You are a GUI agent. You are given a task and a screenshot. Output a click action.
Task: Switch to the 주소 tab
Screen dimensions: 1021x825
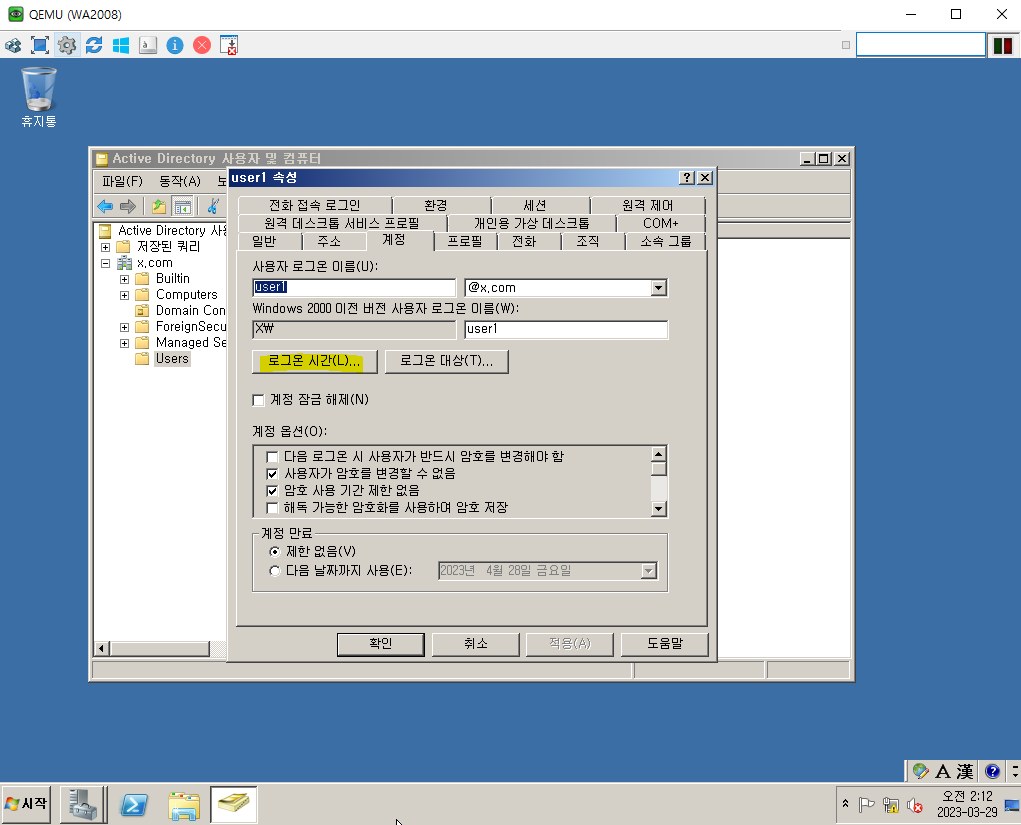[329, 242]
